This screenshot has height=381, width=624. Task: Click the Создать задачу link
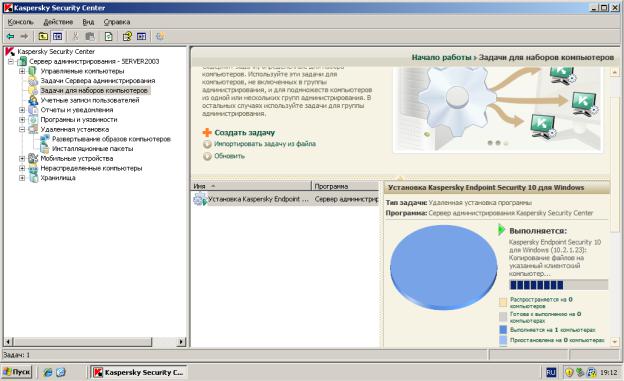244,133
